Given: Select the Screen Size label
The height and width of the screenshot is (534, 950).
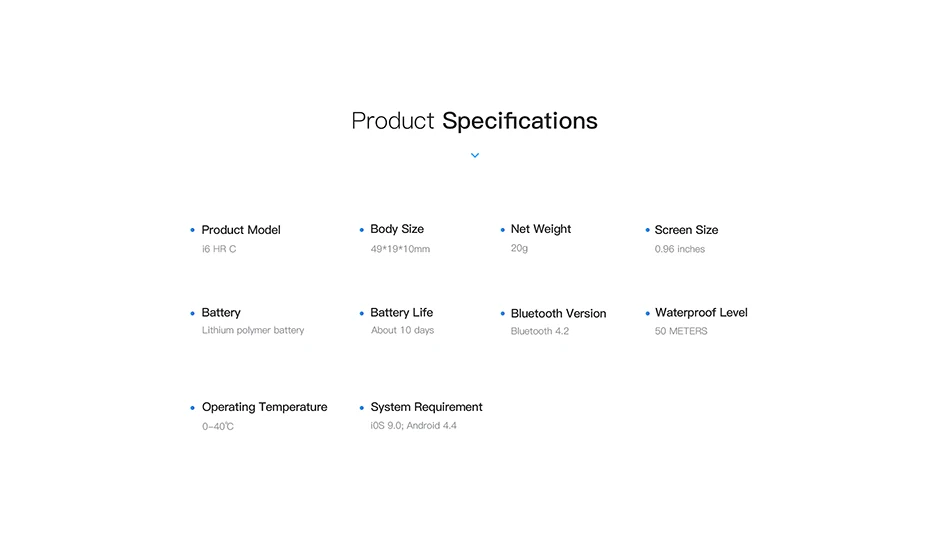Looking at the screenshot, I should coord(686,230).
